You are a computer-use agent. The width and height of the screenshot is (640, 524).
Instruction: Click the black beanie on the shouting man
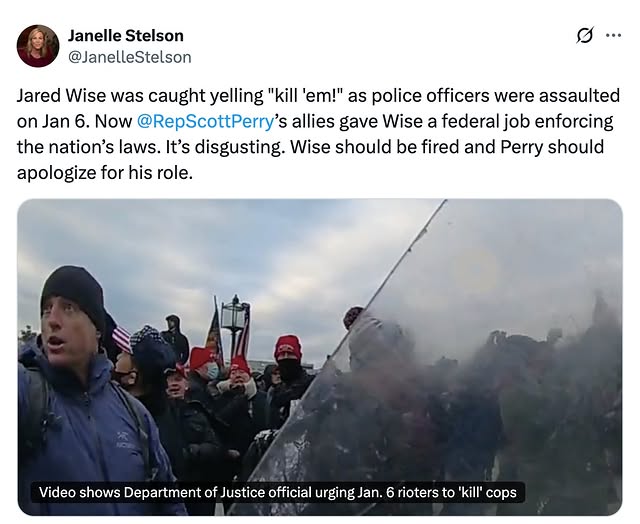pos(74,294)
